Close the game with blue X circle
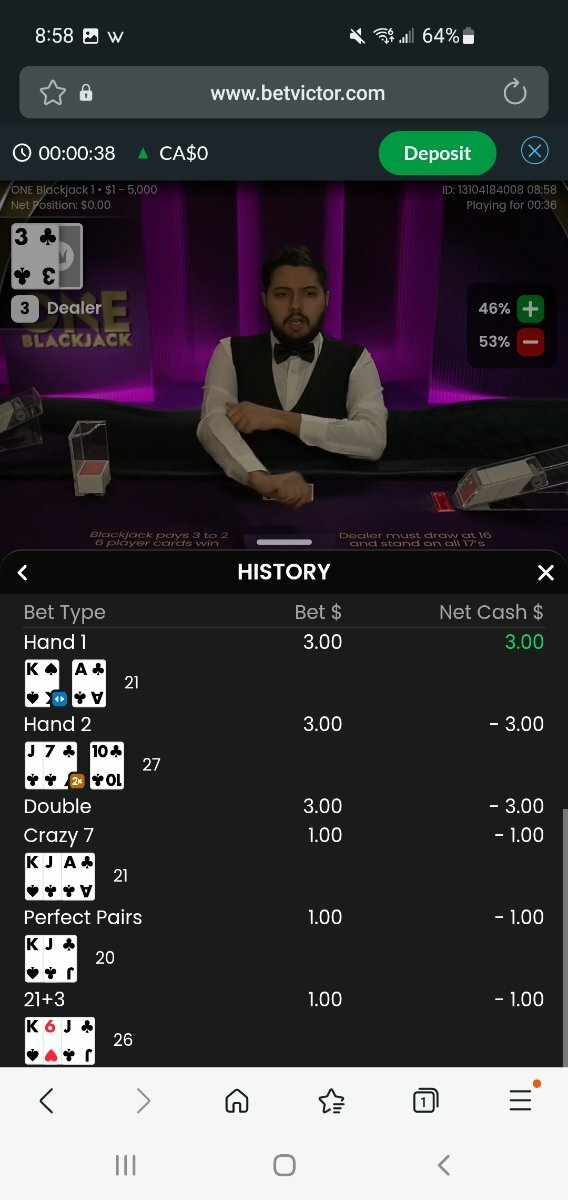 535,151
